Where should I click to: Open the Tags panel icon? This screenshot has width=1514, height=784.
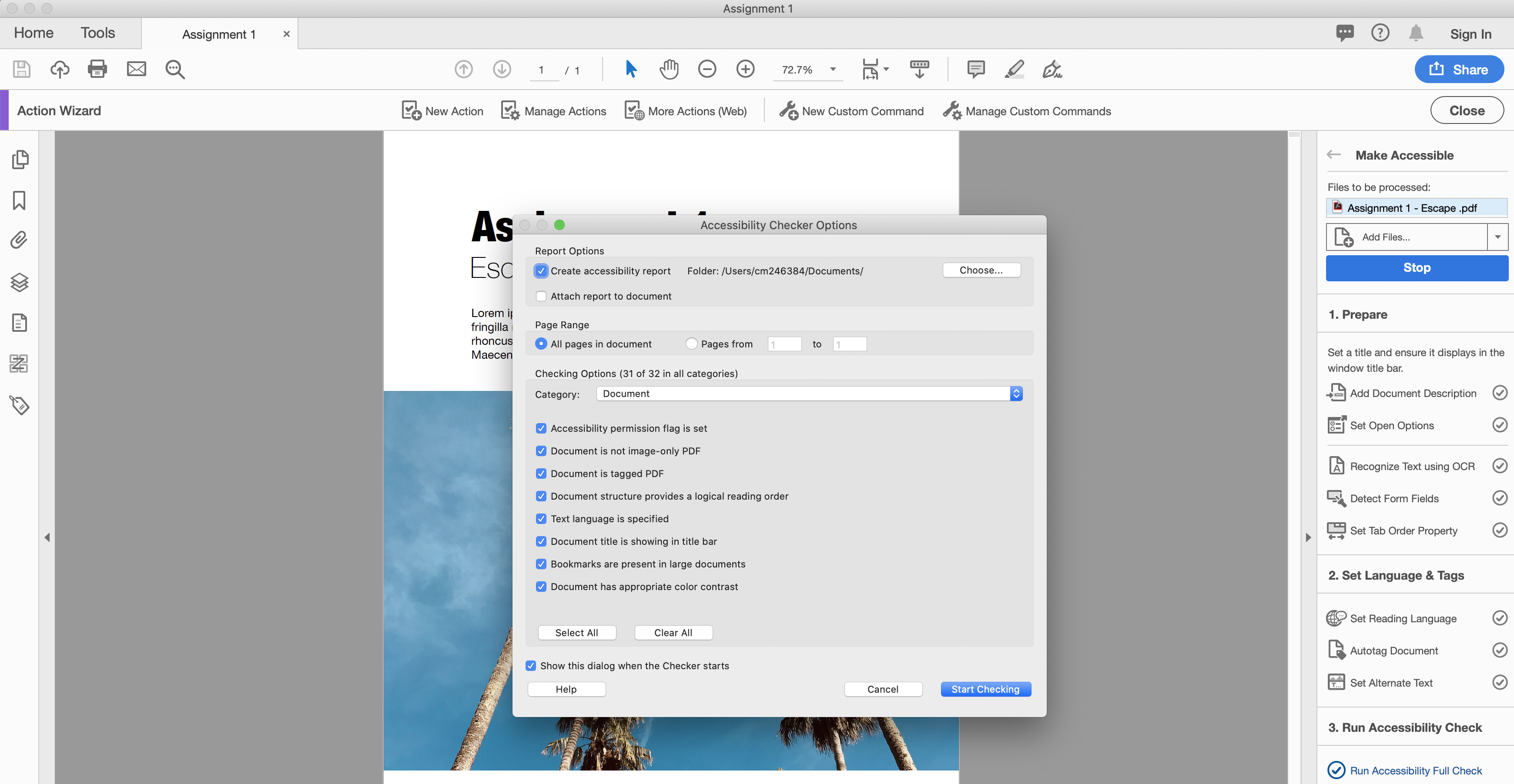point(20,405)
